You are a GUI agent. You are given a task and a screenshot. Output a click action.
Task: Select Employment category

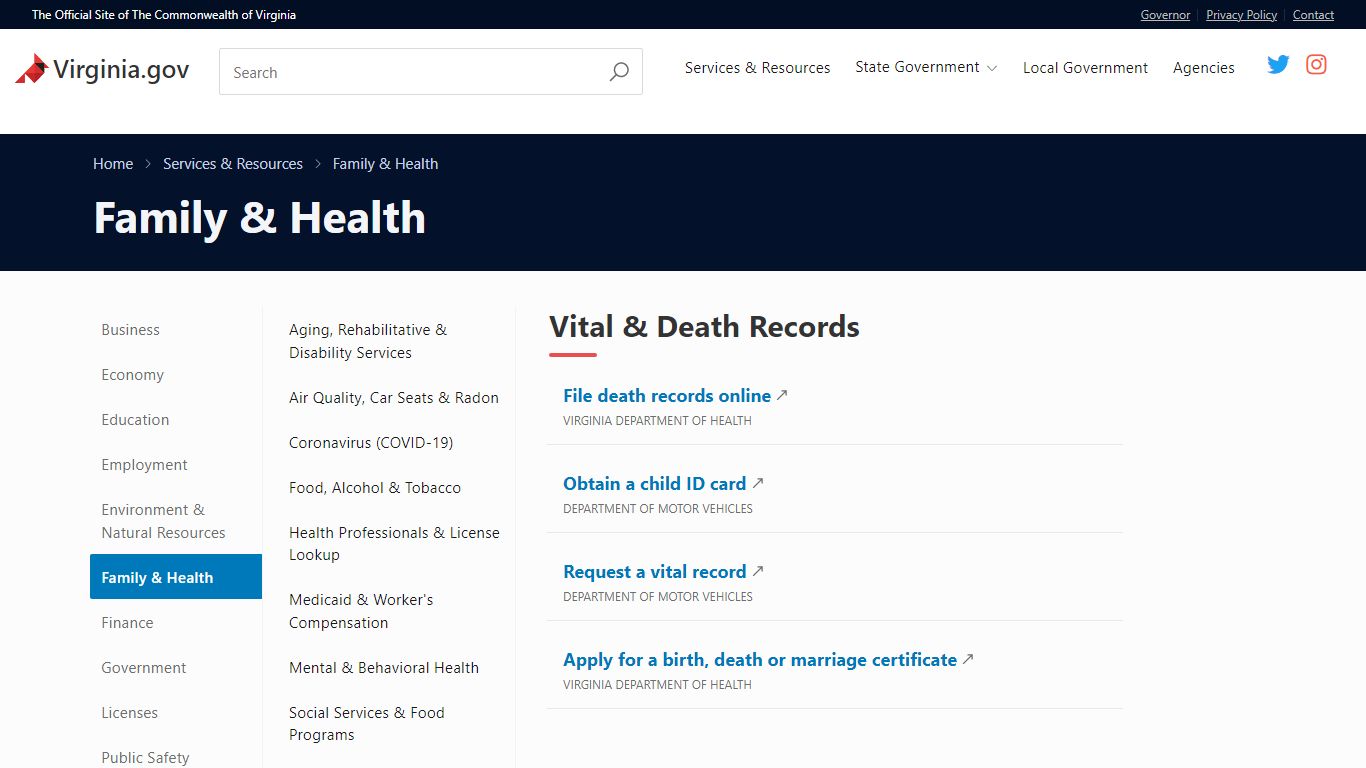click(x=144, y=465)
